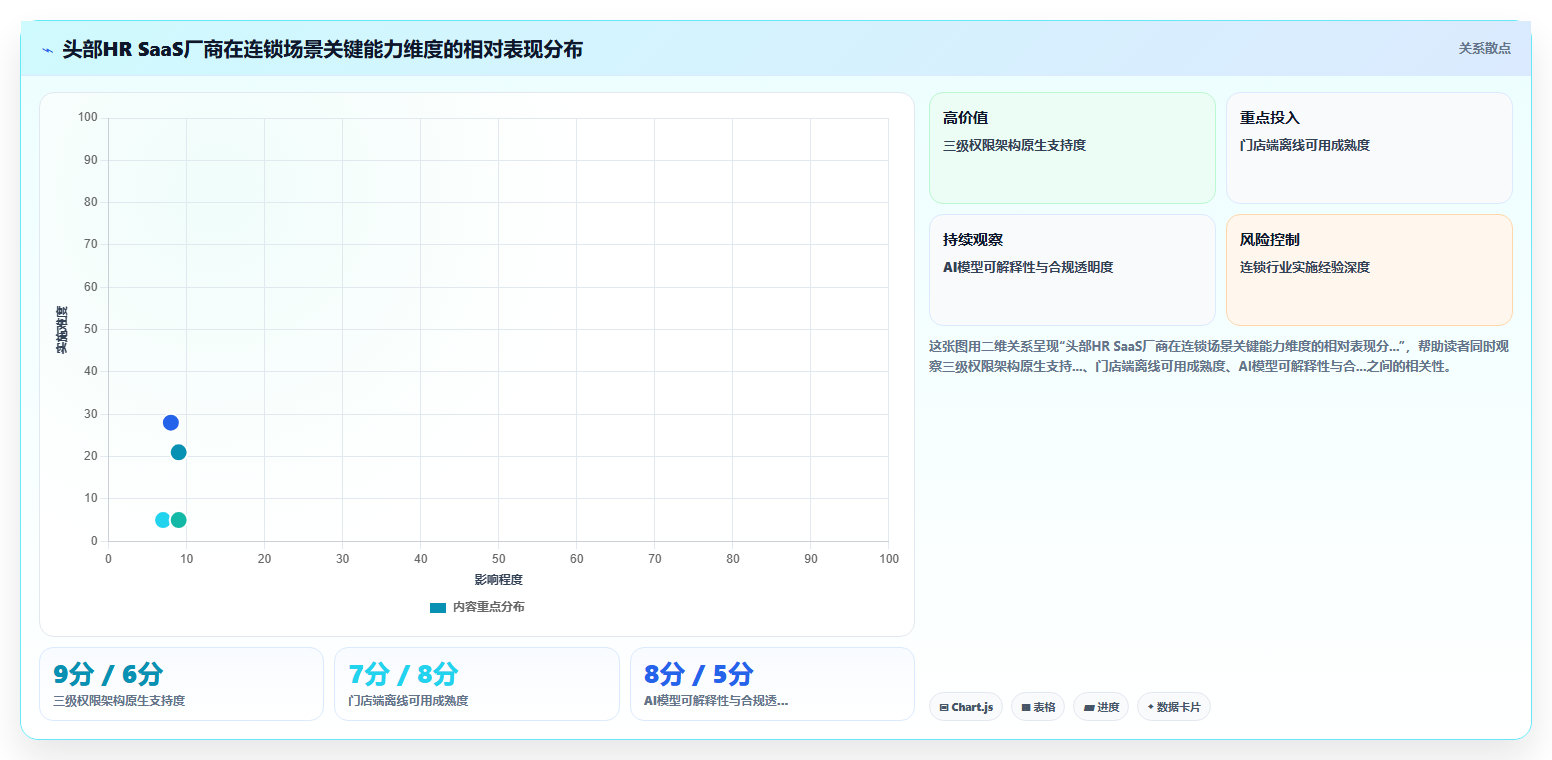Click 三级权限架构原生支持度 in 高价值 card
The width and height of the screenshot is (1552, 760).
(x=1014, y=145)
